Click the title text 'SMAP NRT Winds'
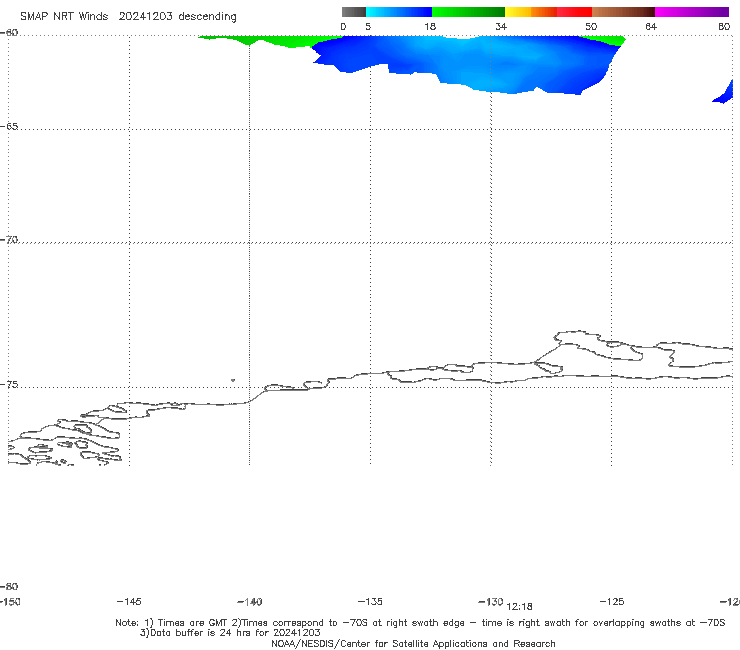Image resolution: width=740 pixels, height=650 pixels. (x=64, y=16)
